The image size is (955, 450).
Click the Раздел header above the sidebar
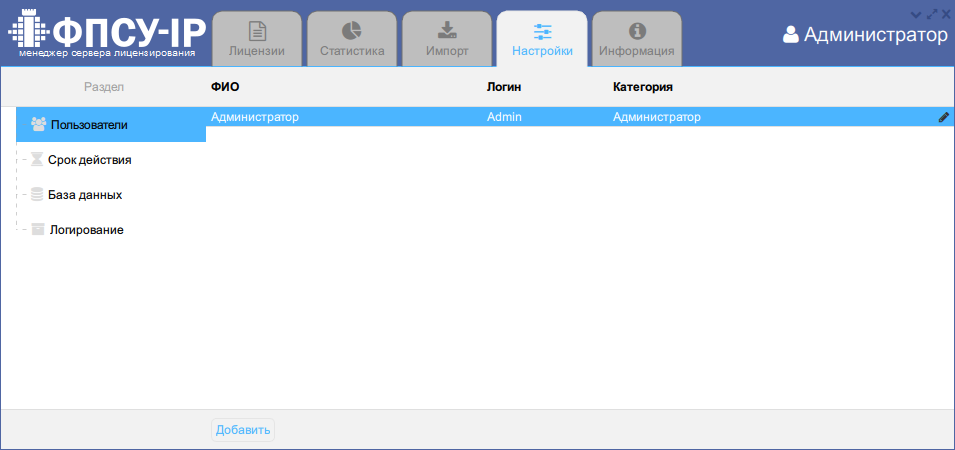coord(104,87)
